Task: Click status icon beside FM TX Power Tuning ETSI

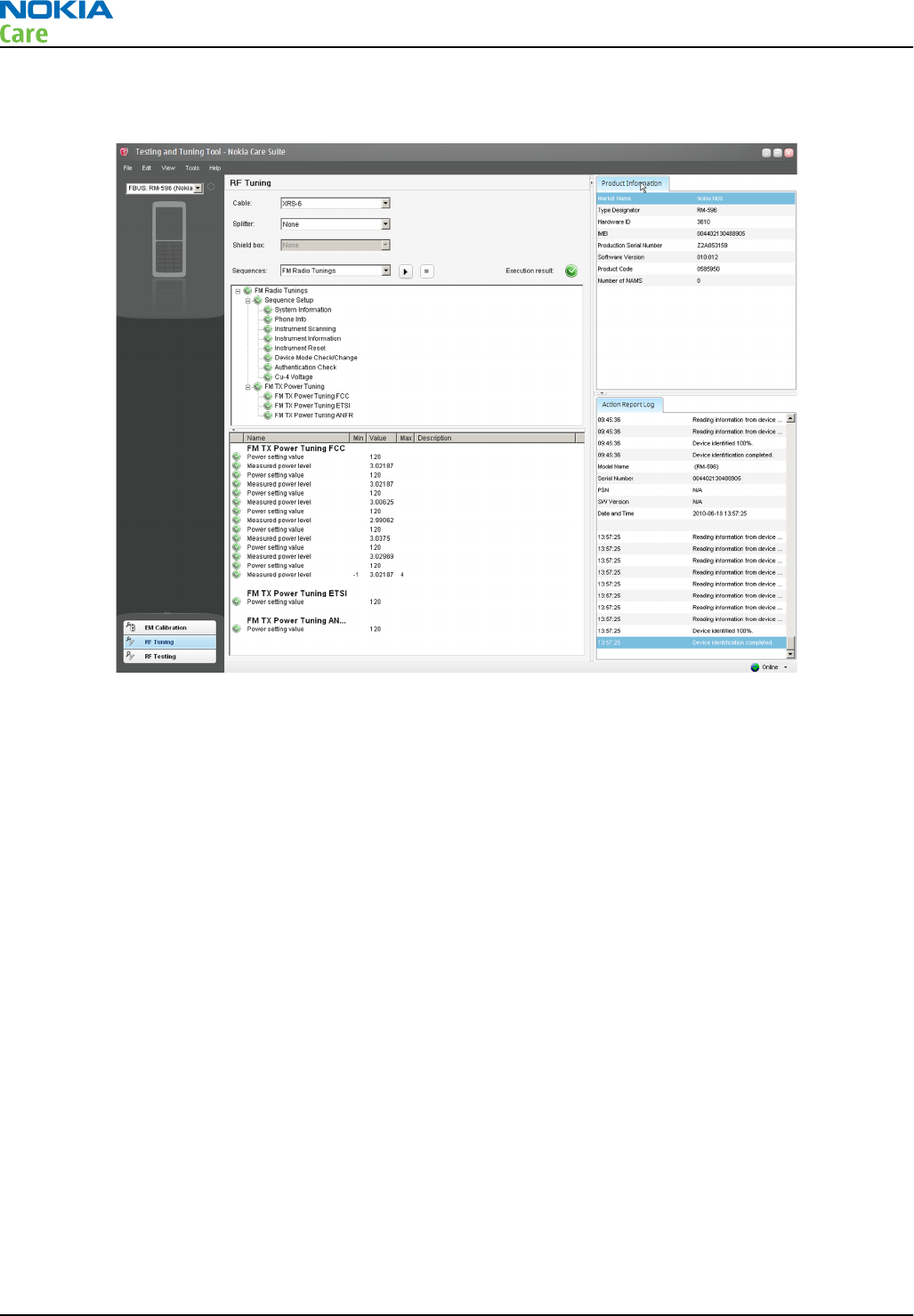Action: click(268, 406)
